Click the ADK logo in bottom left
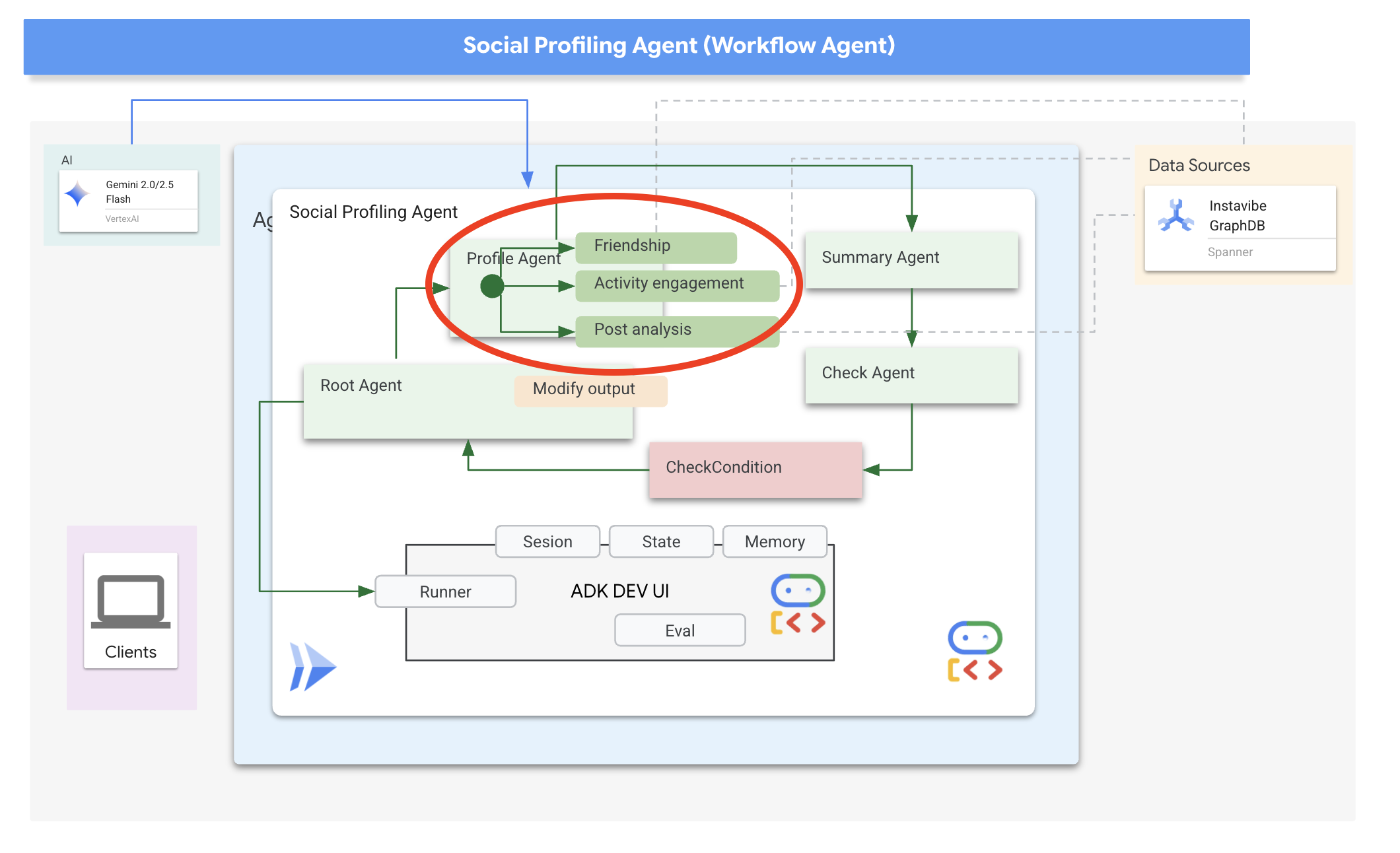Screen dimensions: 1400x853 (x=312, y=667)
